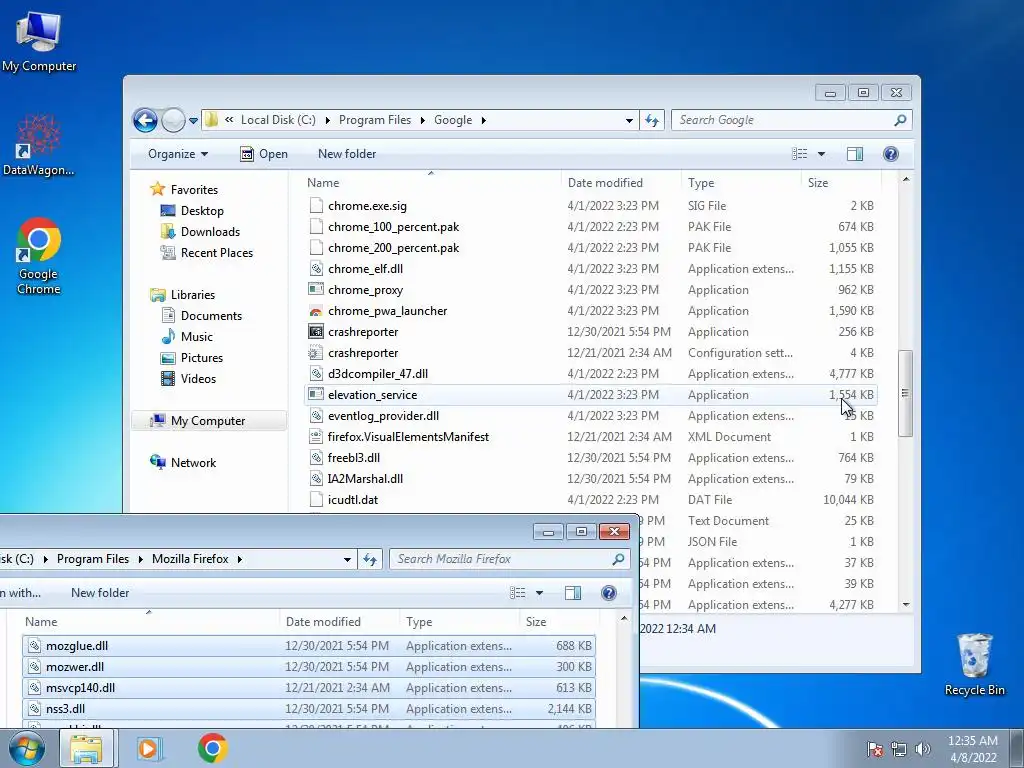The image size is (1024, 768).
Task: Change view icon in Google window toolbar
Action: click(x=800, y=154)
